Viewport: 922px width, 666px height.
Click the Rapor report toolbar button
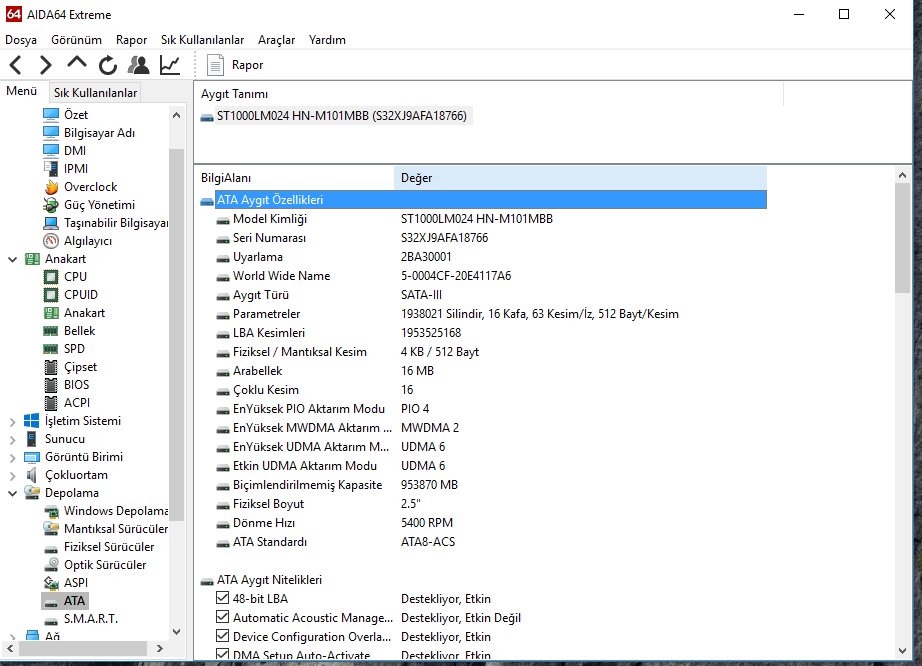click(x=235, y=65)
